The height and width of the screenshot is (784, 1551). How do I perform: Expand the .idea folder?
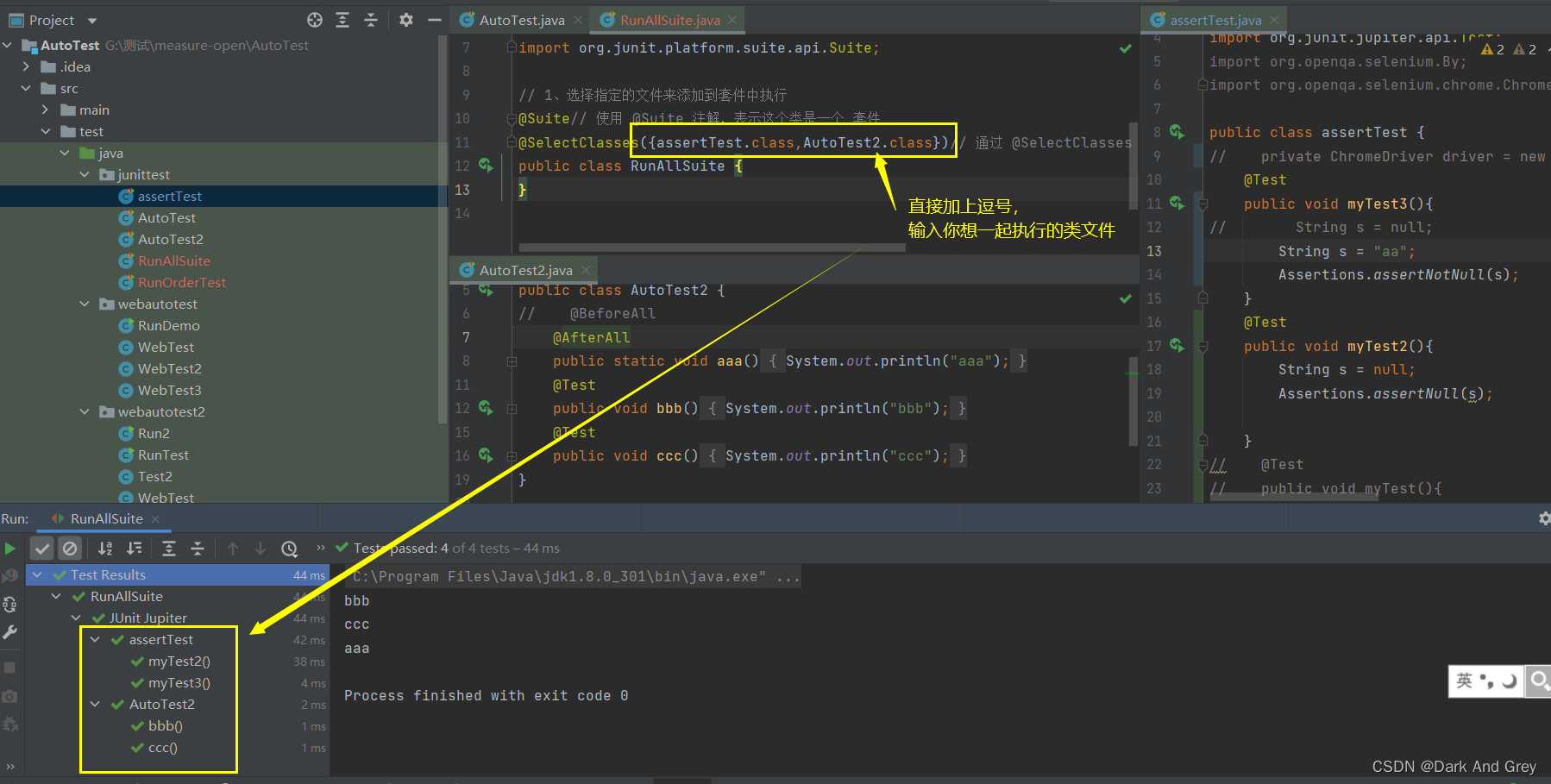(x=26, y=66)
